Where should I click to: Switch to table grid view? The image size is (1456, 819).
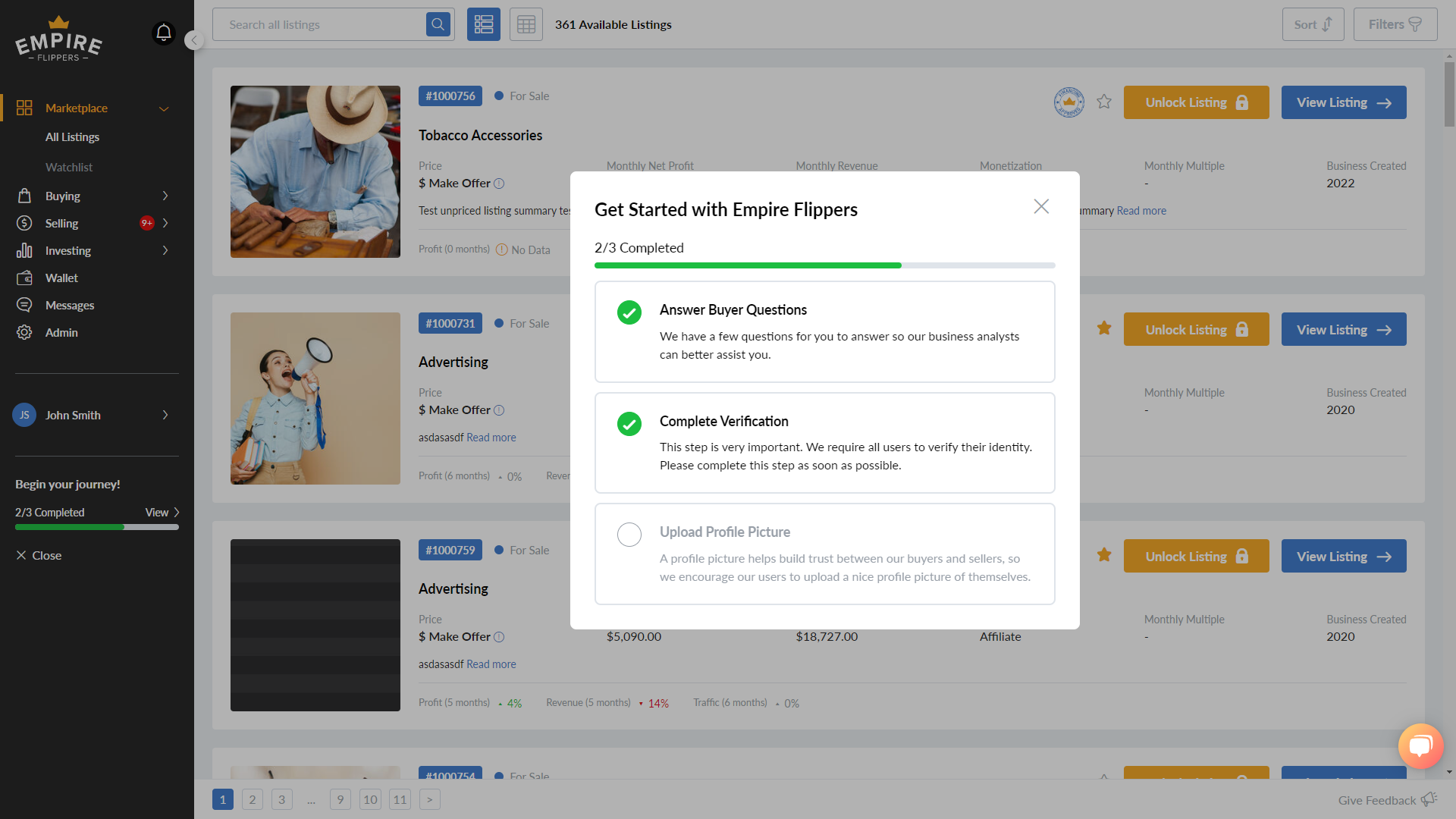(526, 24)
